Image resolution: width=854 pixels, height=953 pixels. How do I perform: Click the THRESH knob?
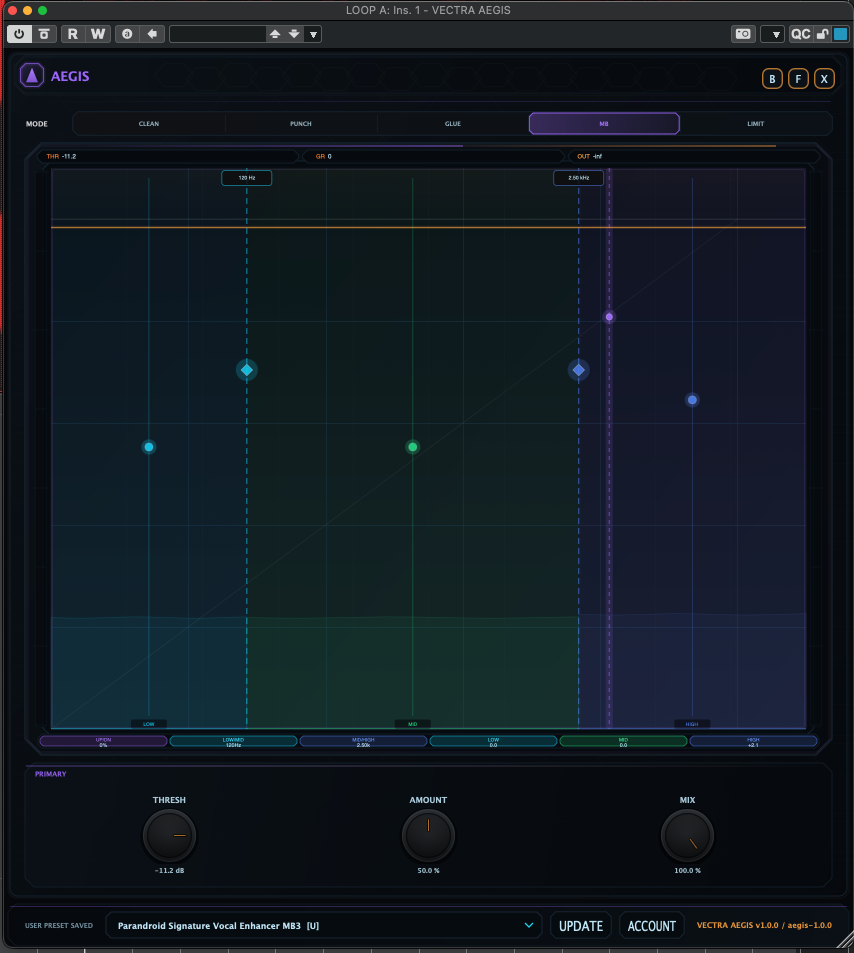click(170, 836)
